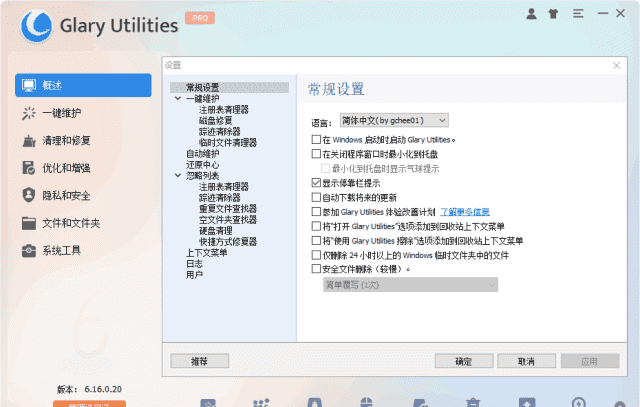This screenshot has width=640, height=407.
Task: Click the 应用 button
Action: pos(590,361)
